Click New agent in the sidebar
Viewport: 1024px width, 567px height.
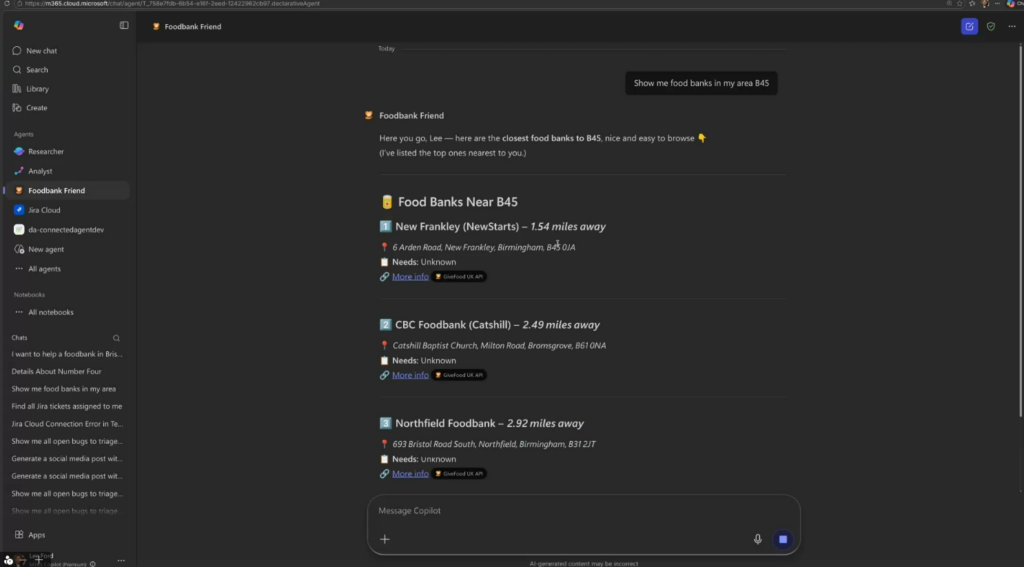click(67, 250)
